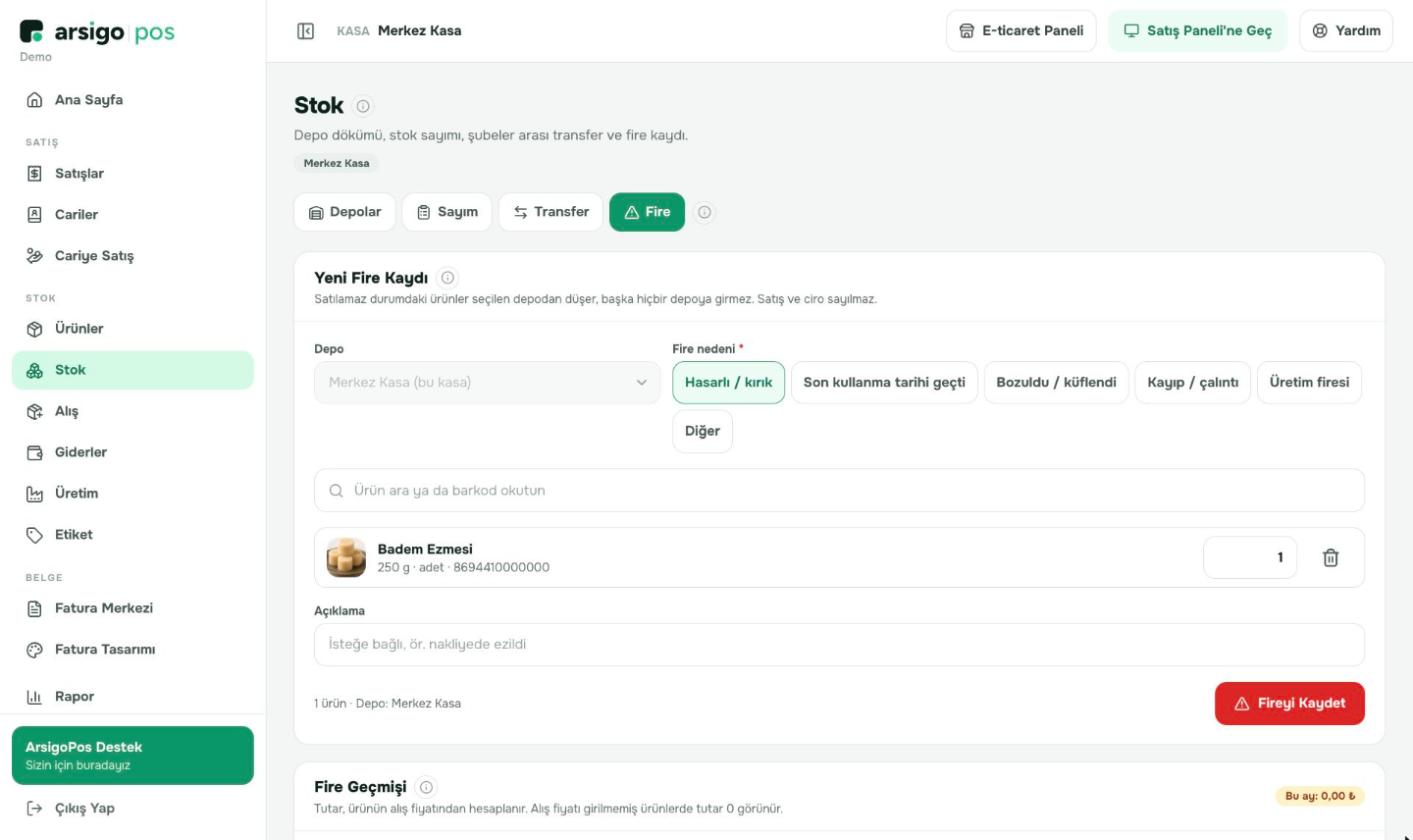Select the Fire tab

click(x=647, y=212)
